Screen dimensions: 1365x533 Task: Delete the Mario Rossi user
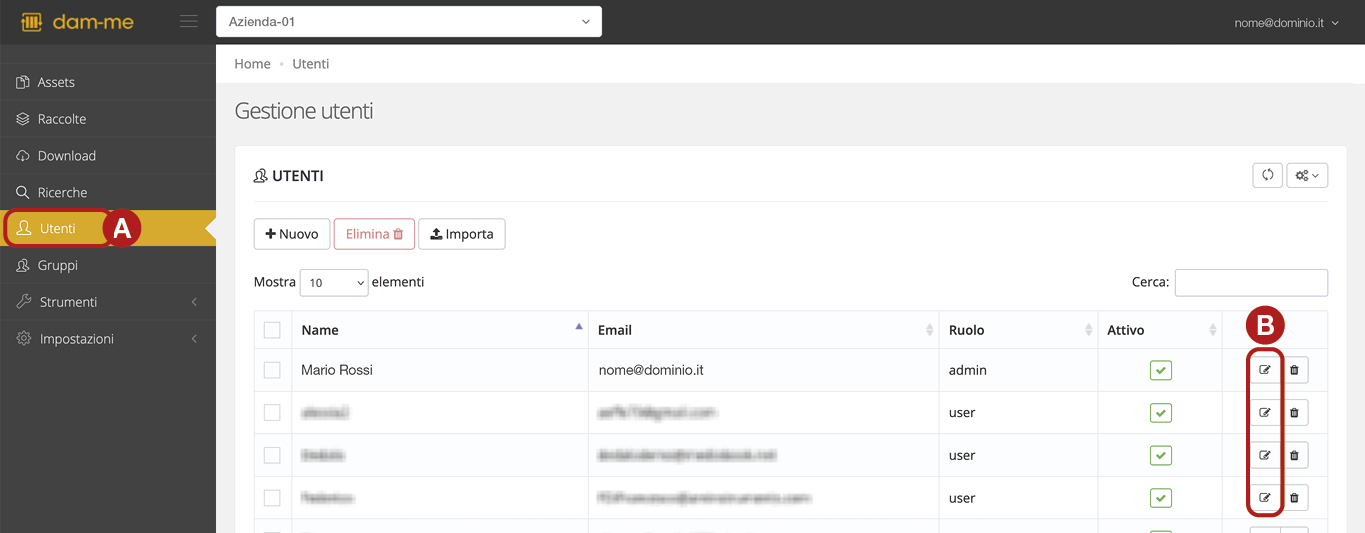[x=1294, y=370]
